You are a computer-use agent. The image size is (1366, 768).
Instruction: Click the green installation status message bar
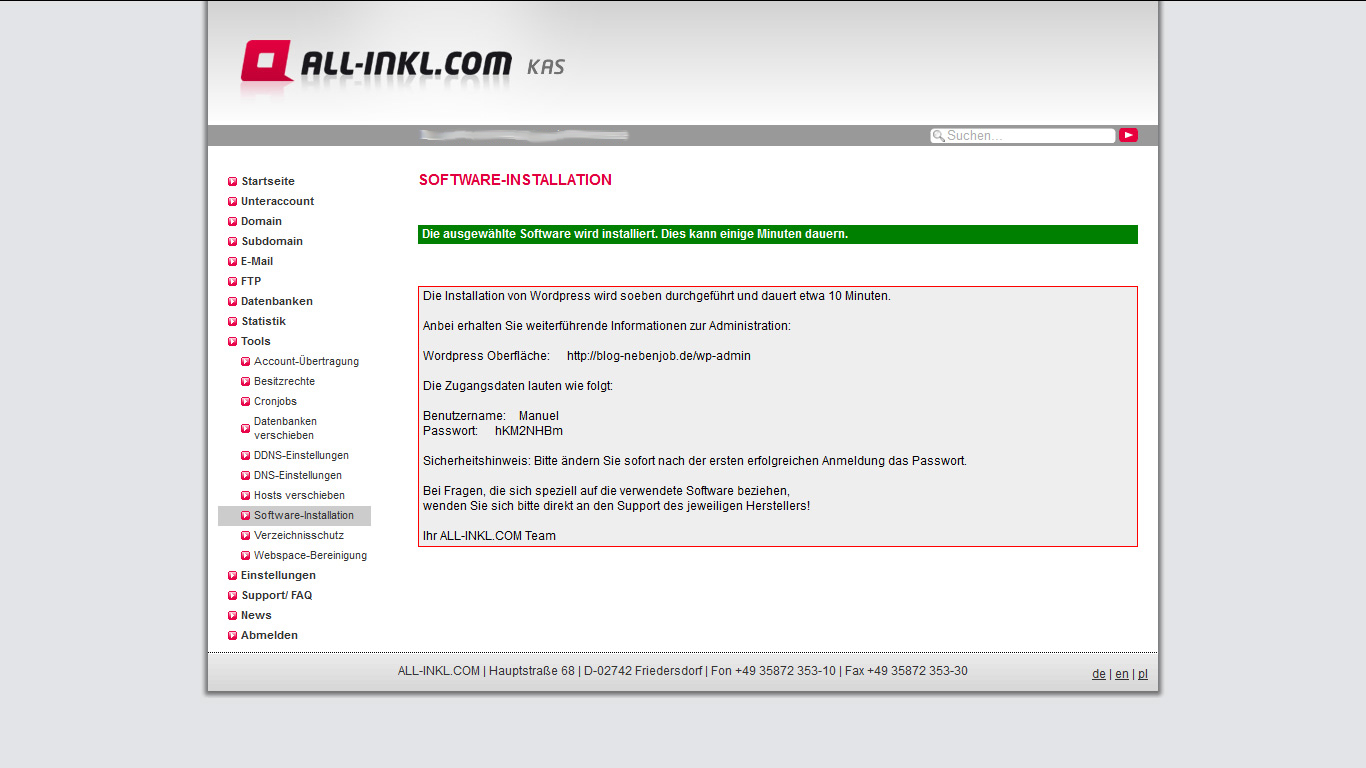coord(778,234)
